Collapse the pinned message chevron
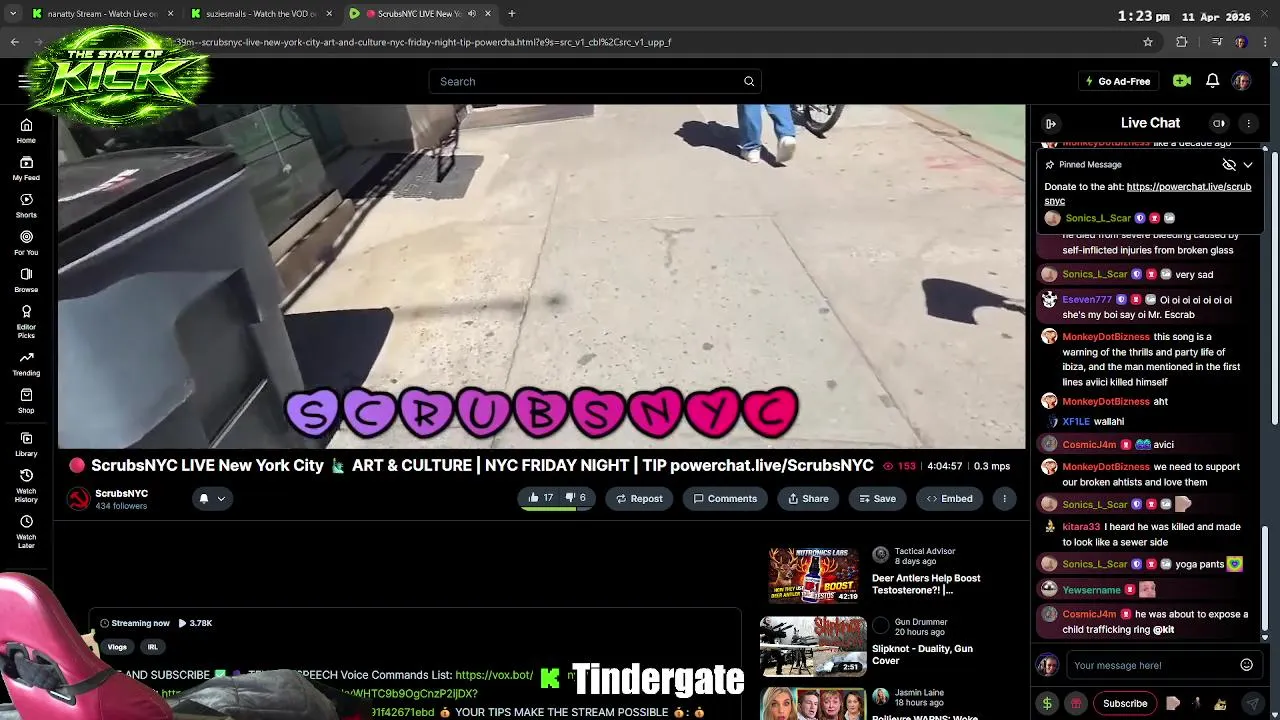Screen dimensions: 1280x720 click(x=1248, y=164)
